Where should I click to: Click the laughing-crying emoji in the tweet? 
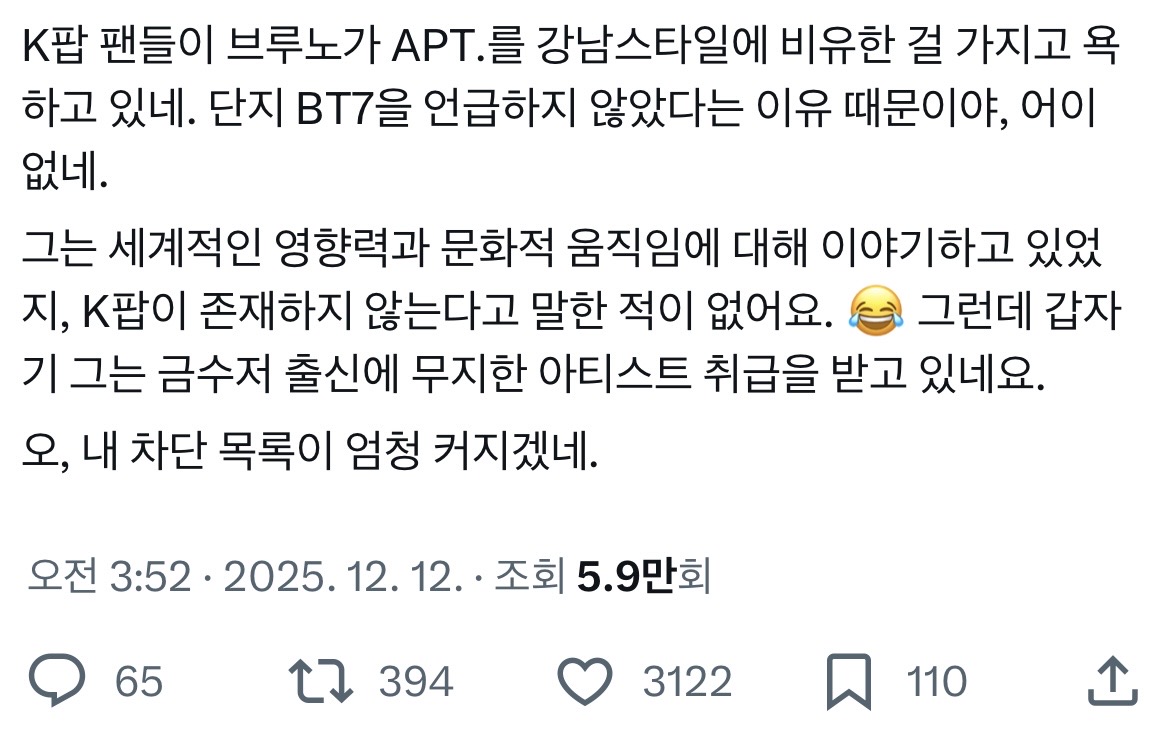(x=875, y=310)
